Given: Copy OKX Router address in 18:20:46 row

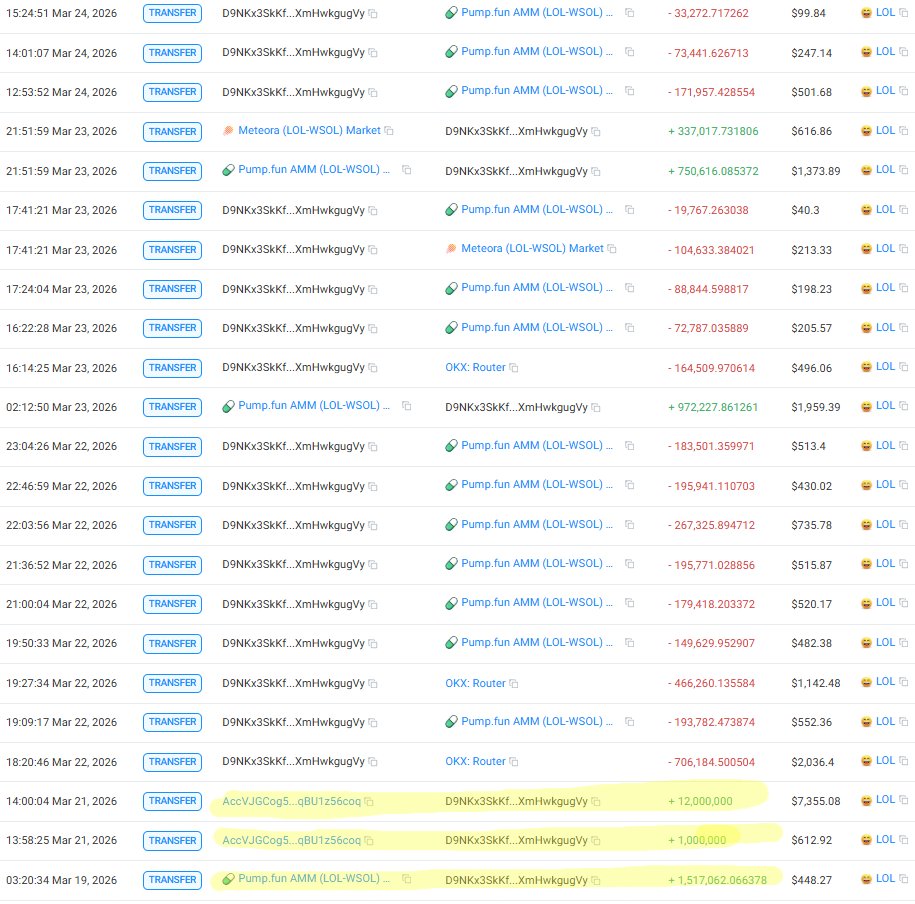Looking at the screenshot, I should coord(514,762).
